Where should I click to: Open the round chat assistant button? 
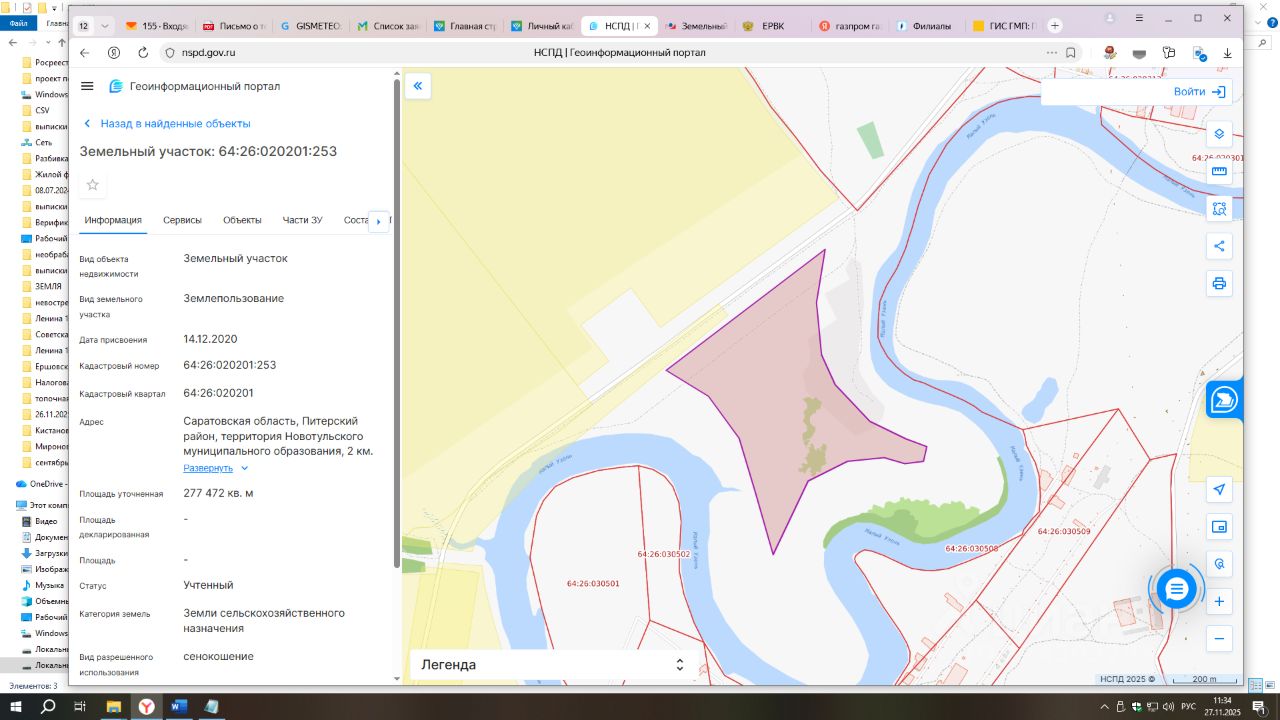1176,590
